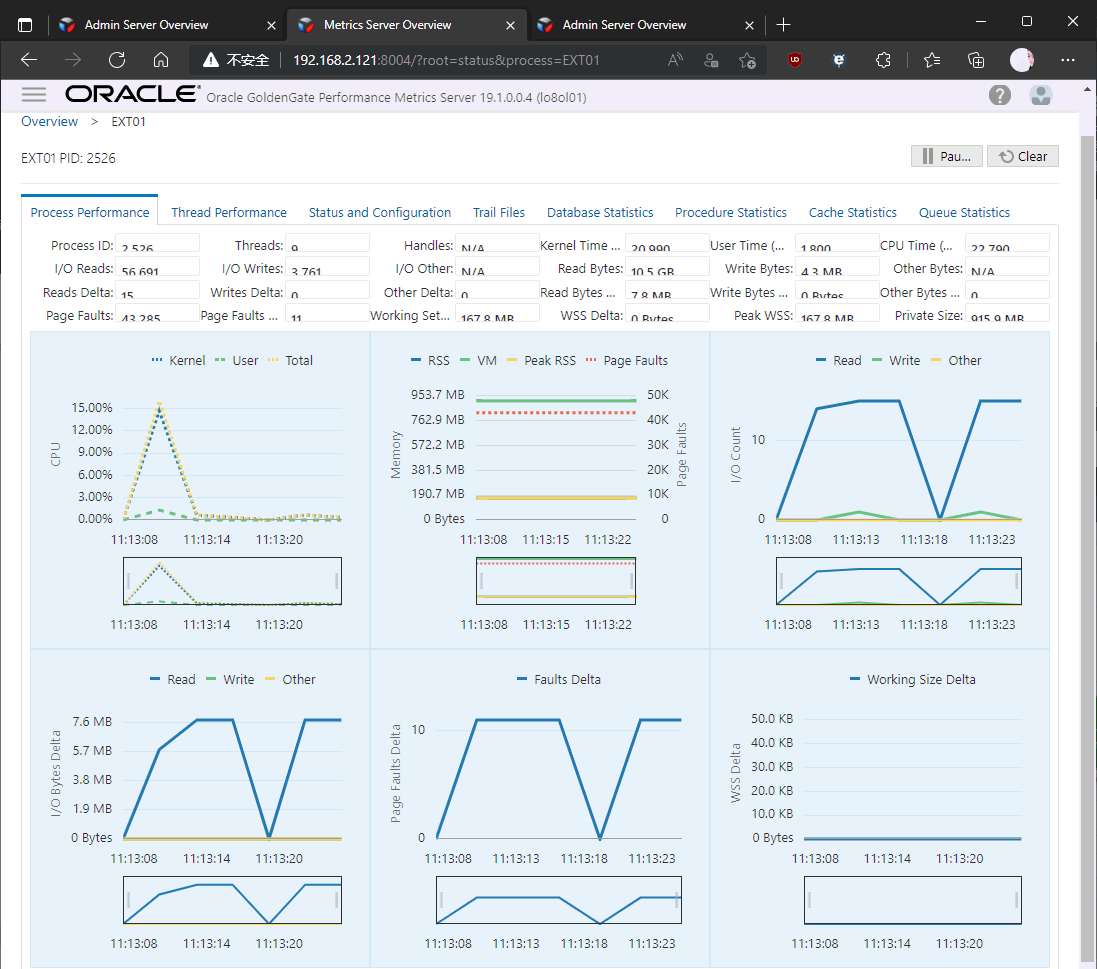The image size is (1097, 969).
Task: Click the CPU chart range slider overview
Action: pos(232,581)
